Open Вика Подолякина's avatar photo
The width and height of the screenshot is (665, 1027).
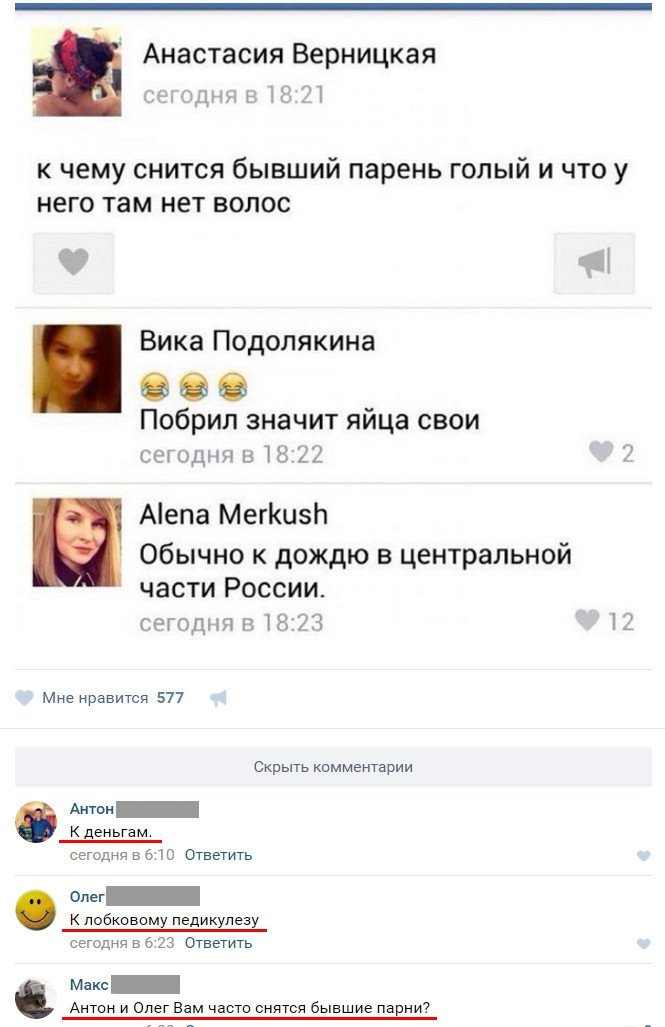click(77, 369)
